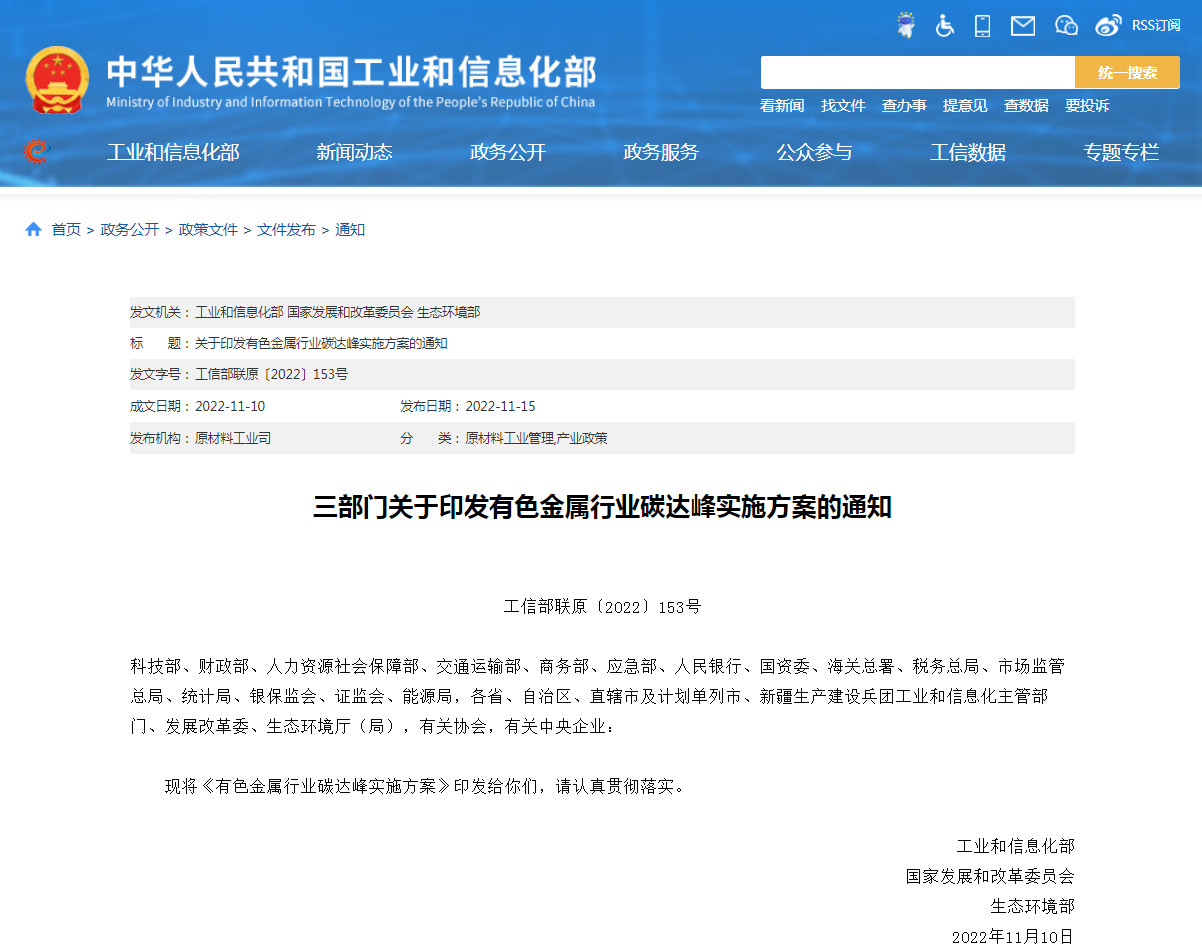
Task: Go to 首页 in the breadcrumb
Action: [66, 230]
